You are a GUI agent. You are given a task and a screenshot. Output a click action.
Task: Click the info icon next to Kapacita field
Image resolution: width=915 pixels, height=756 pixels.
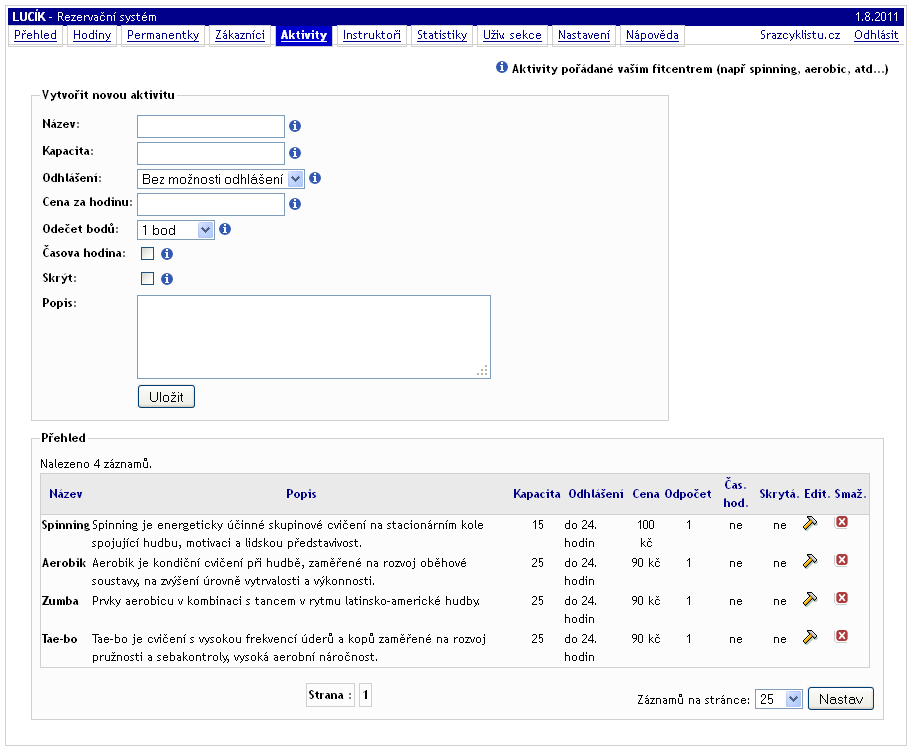pyautogui.click(x=295, y=153)
